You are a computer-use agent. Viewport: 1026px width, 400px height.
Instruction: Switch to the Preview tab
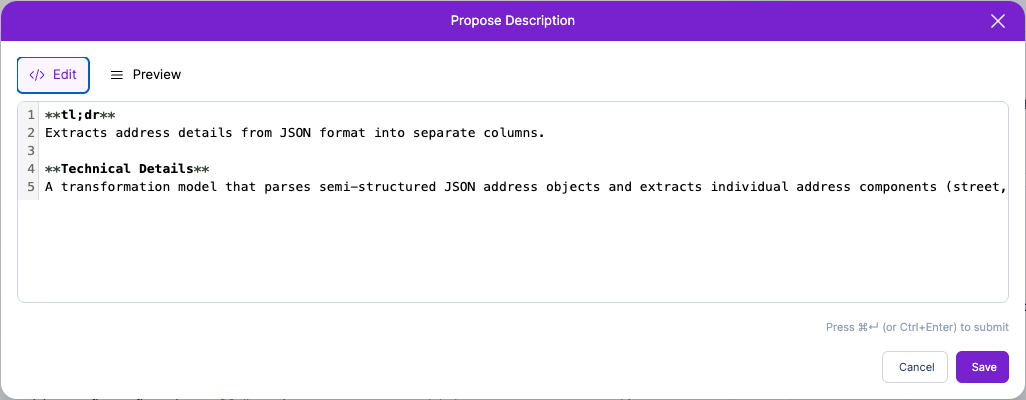click(146, 75)
